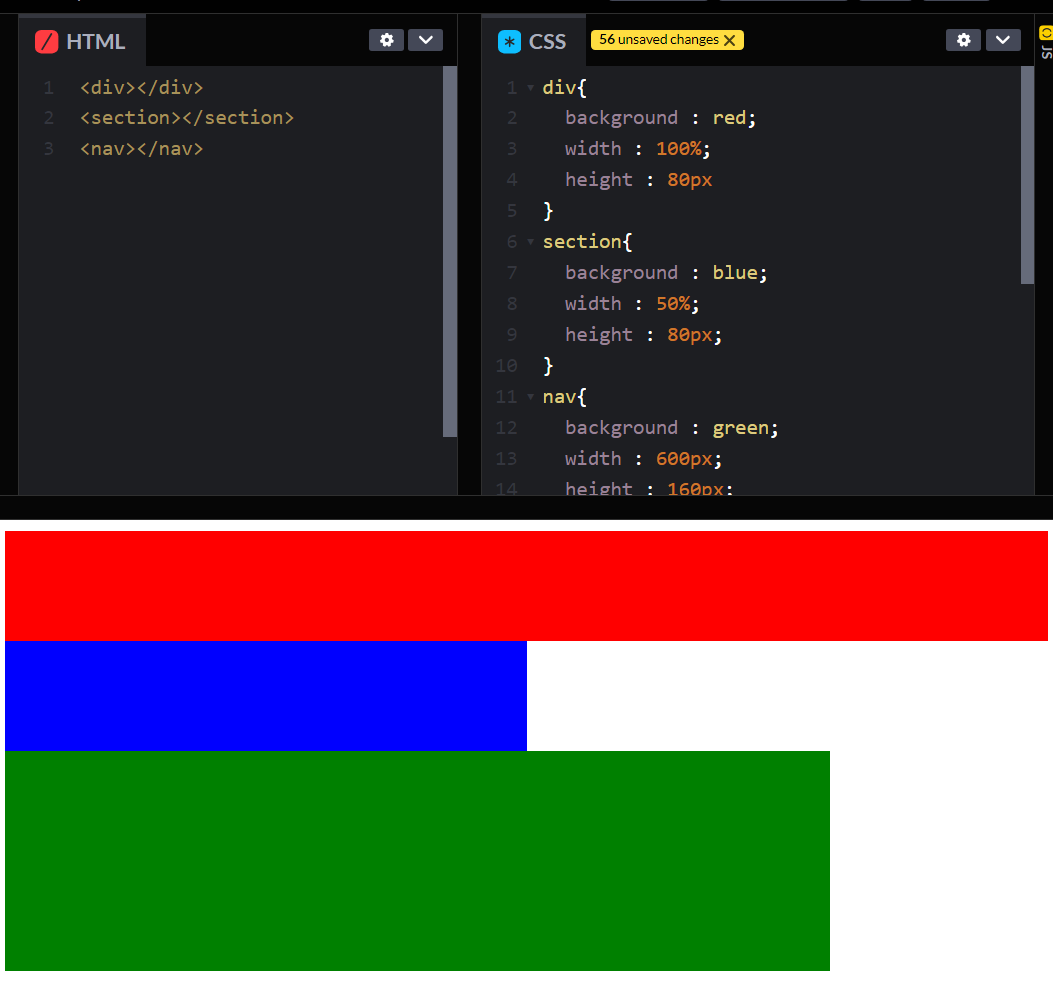Click the green box in preview

coord(417,860)
